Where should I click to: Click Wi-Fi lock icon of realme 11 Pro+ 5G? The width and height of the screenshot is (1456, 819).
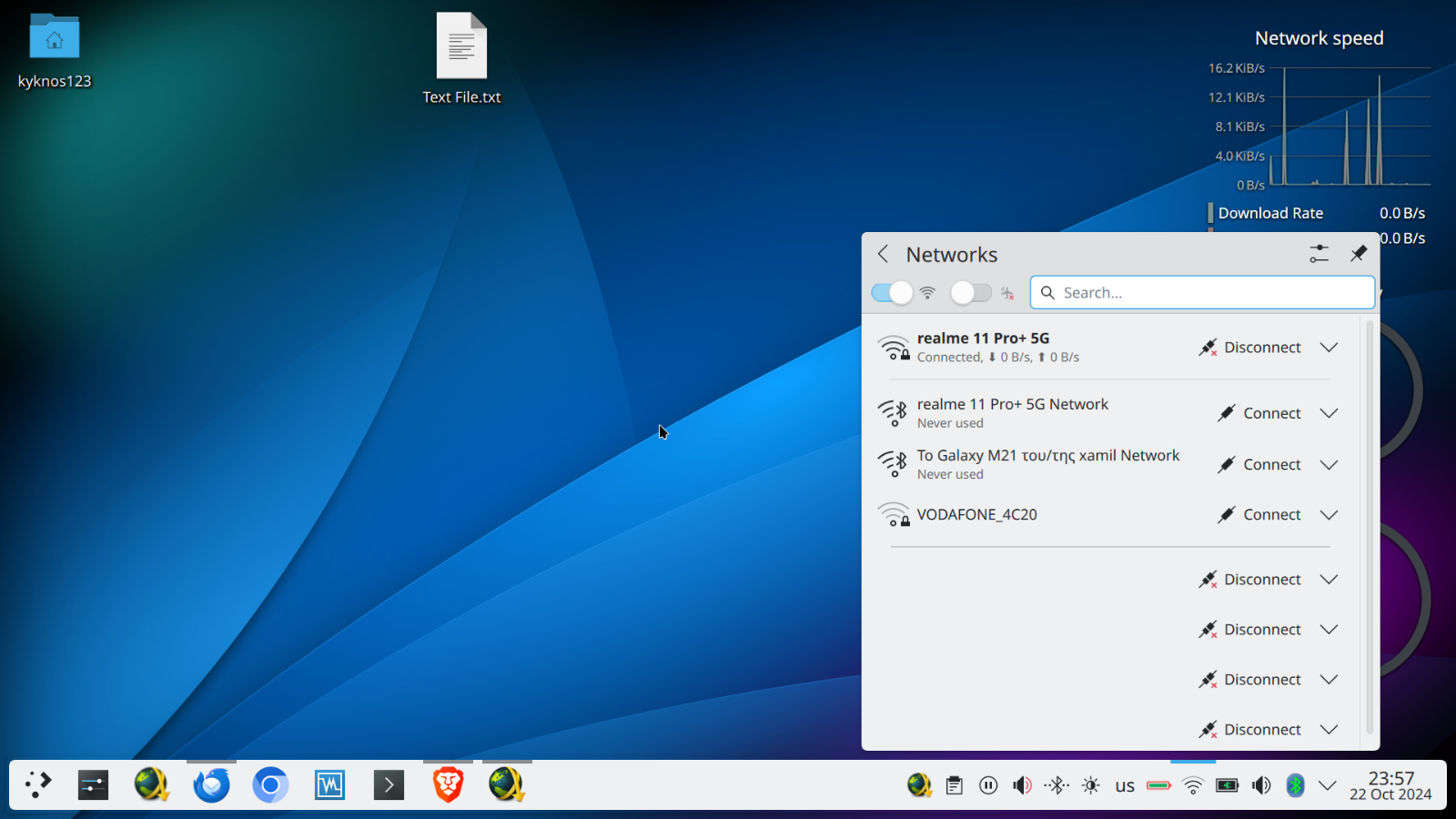click(894, 348)
